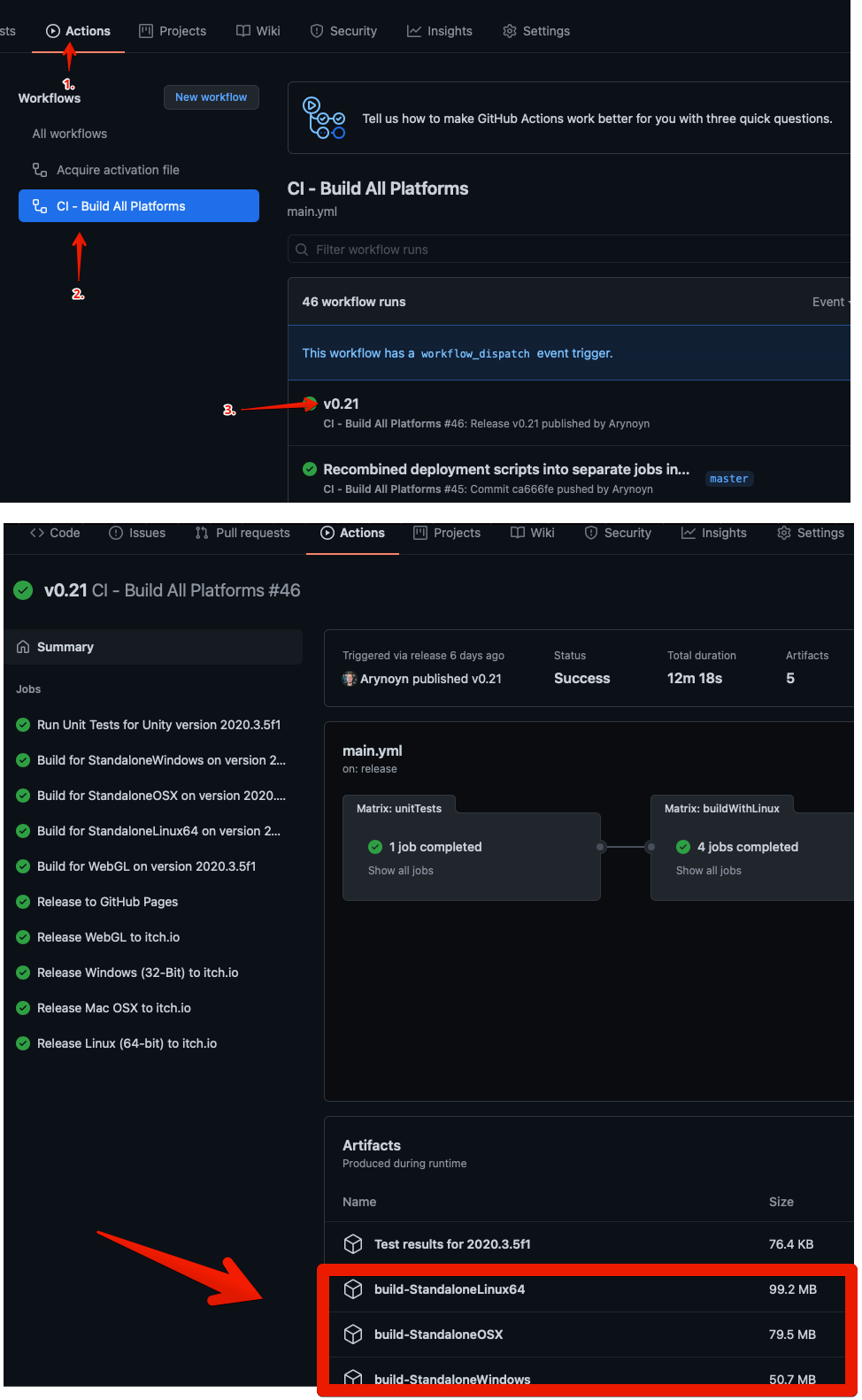Open Build for StandaloneLinux64 job
Screen dimensions: 862x1400
pyautogui.click(x=159, y=831)
